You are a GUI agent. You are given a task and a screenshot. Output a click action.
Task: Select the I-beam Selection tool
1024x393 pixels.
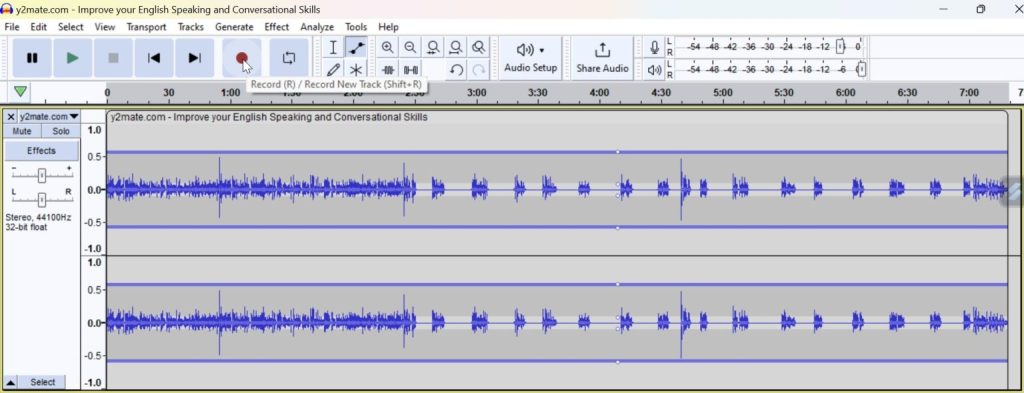click(333, 47)
